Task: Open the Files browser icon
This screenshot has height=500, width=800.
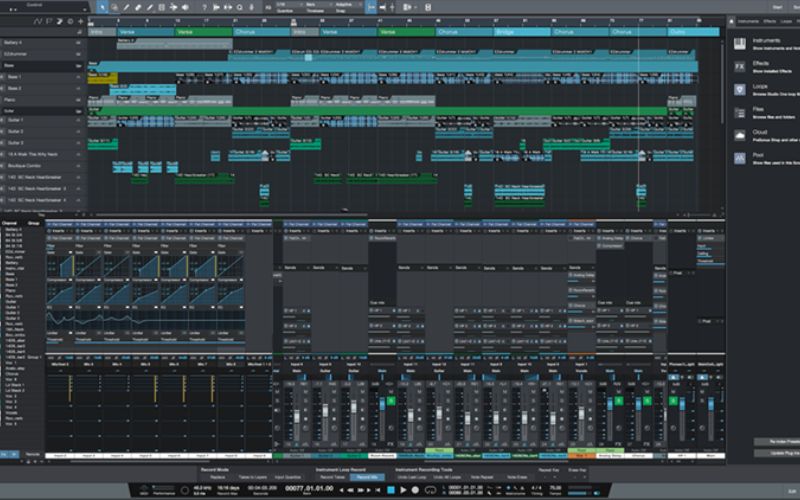Action: (740, 113)
